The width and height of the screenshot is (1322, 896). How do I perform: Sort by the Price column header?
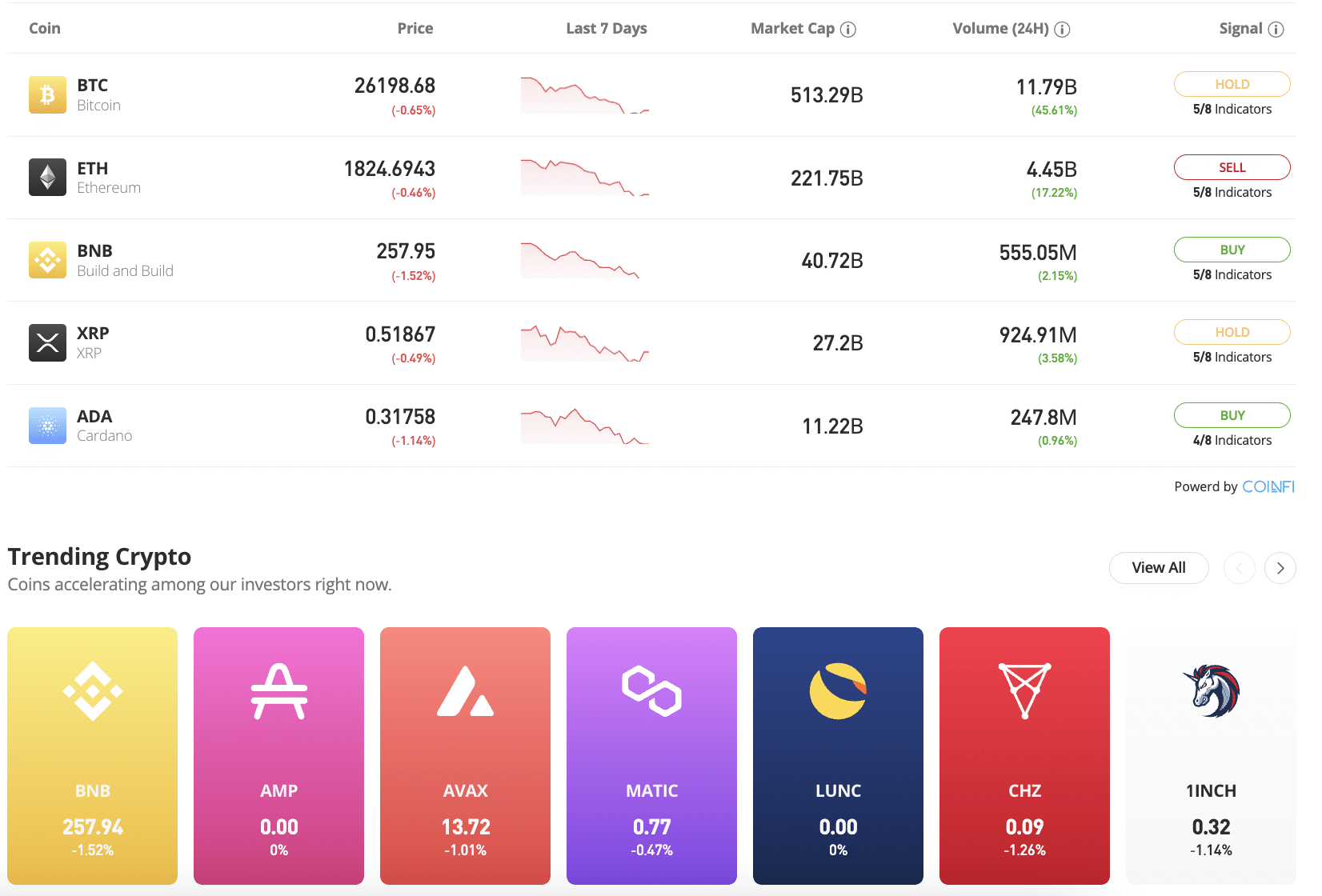pos(415,28)
